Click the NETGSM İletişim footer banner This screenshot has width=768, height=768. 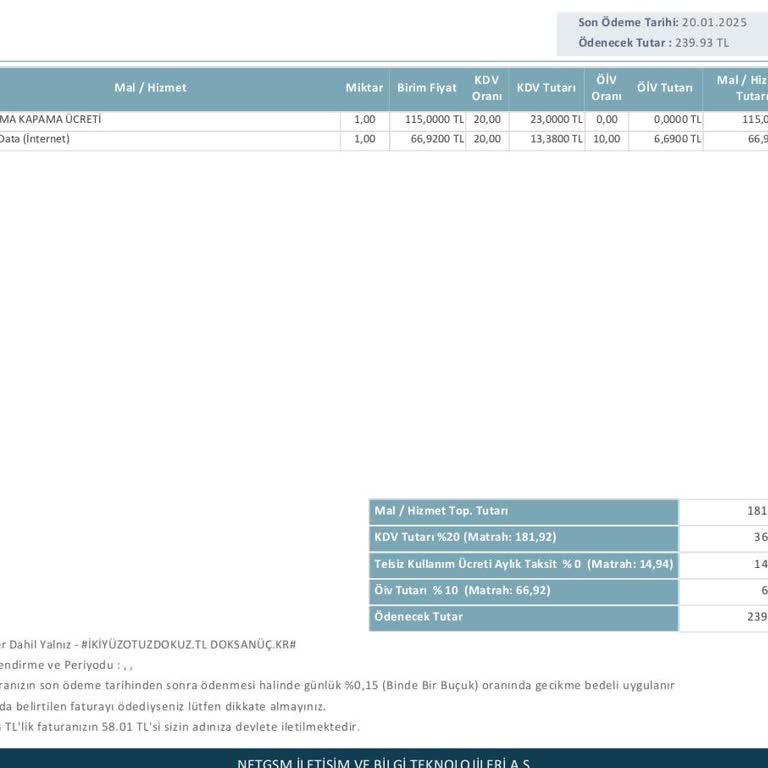pyautogui.click(x=384, y=762)
